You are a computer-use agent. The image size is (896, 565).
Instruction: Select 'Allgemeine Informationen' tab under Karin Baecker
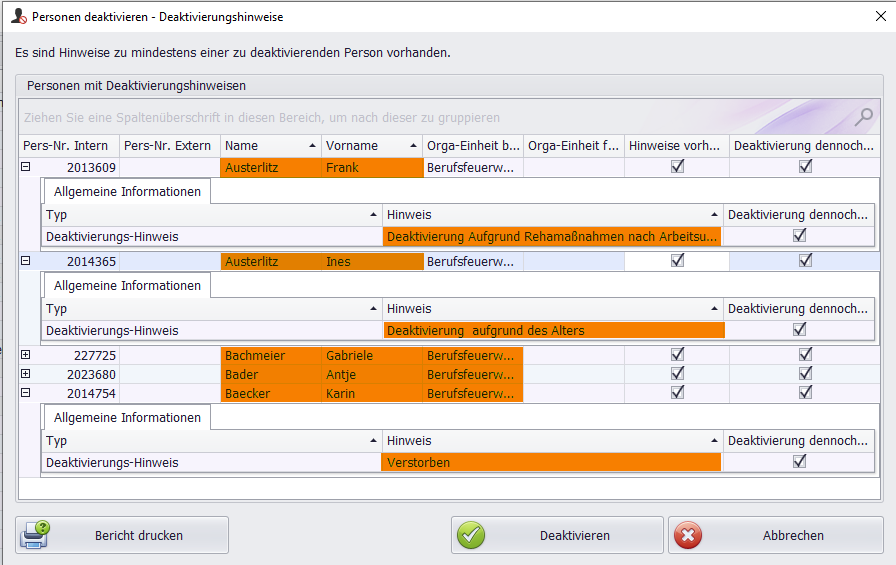pyautogui.click(x=127, y=418)
